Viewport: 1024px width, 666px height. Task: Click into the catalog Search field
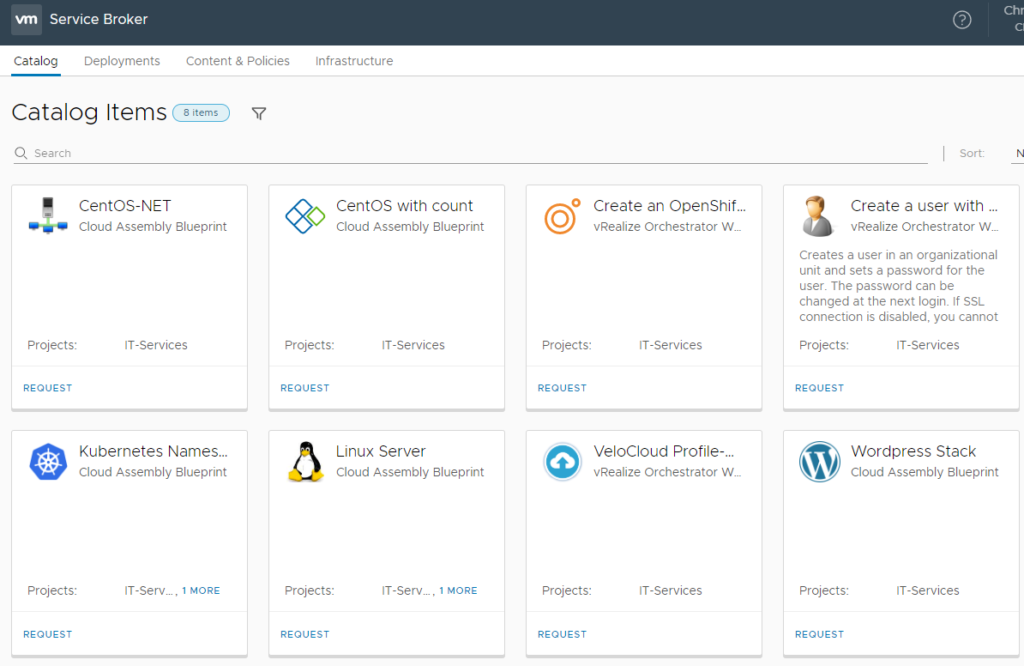coord(470,153)
